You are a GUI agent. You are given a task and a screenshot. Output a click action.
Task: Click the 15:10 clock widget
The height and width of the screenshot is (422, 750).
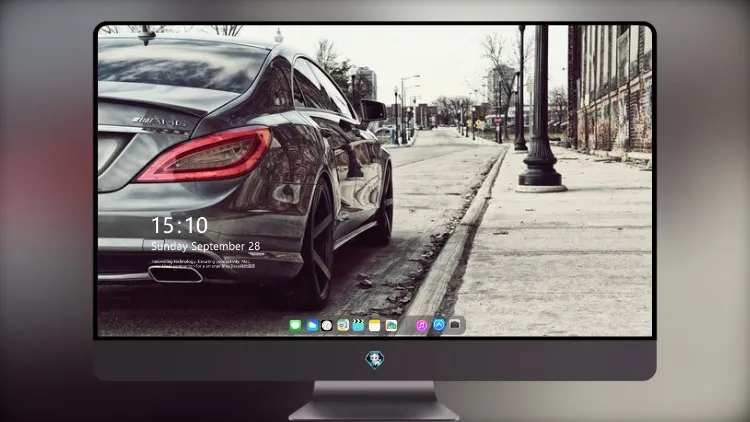click(179, 225)
